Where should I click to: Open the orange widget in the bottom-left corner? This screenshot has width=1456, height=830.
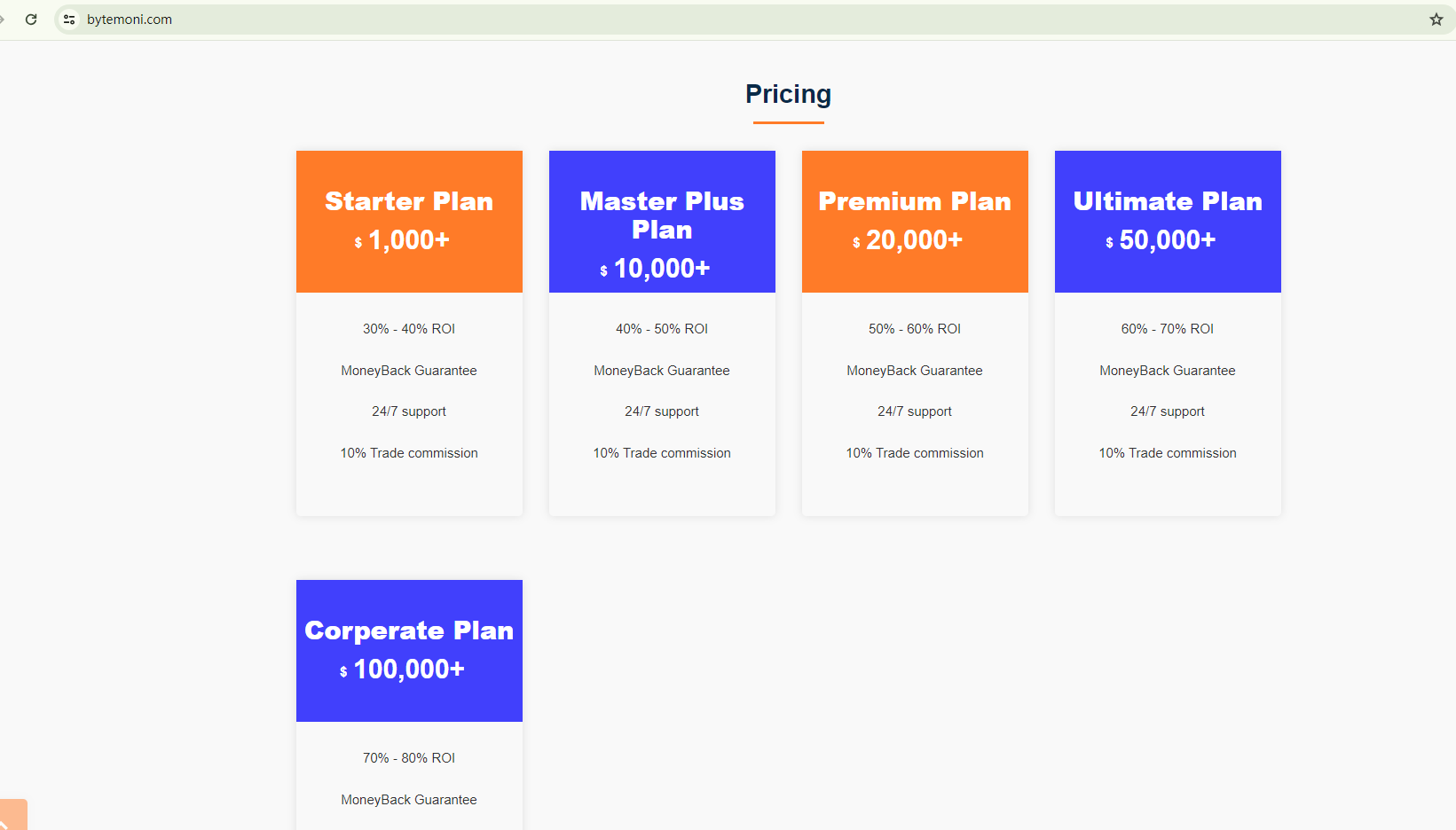[12, 816]
